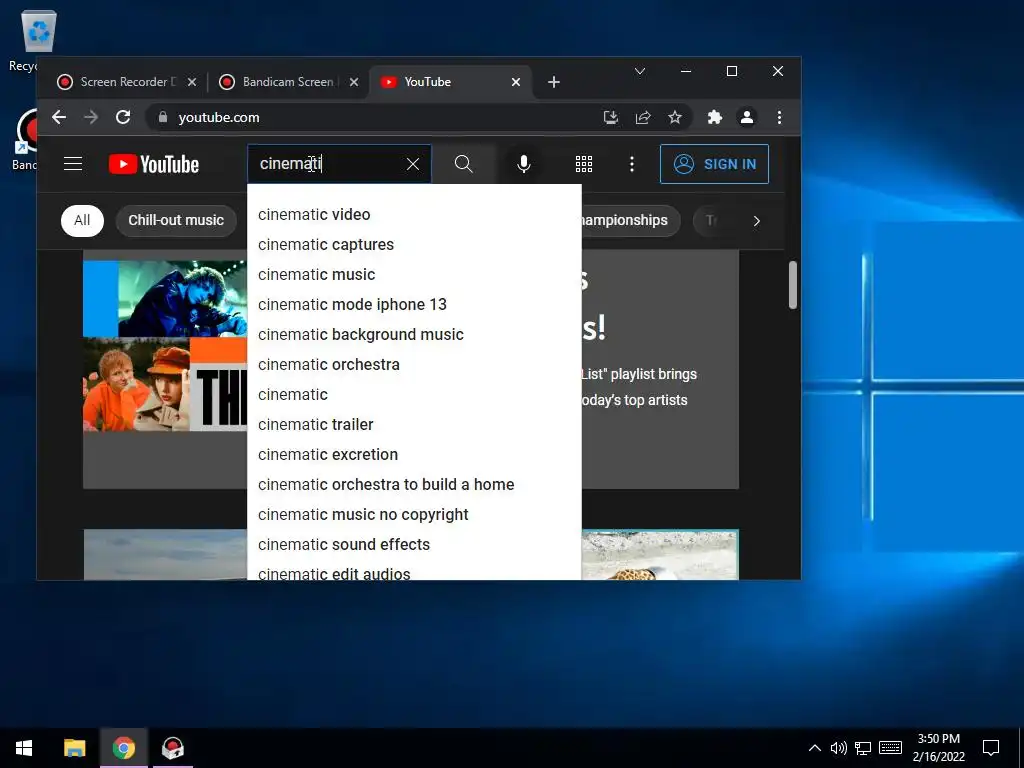View site information lock icon

(163, 118)
